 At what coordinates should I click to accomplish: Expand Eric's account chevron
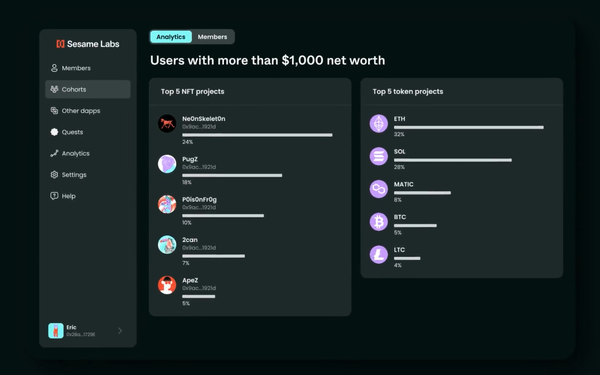click(x=120, y=331)
